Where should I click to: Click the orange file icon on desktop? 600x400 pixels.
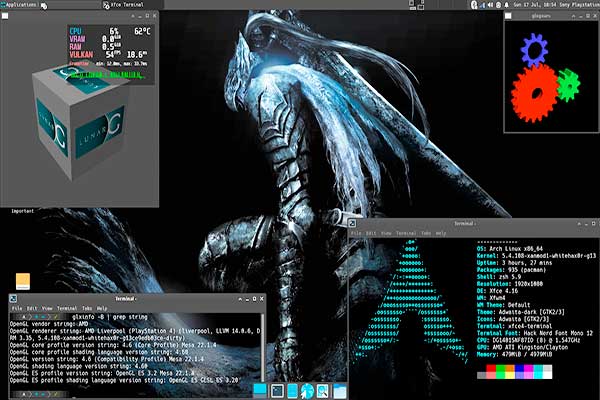[x=22, y=281]
